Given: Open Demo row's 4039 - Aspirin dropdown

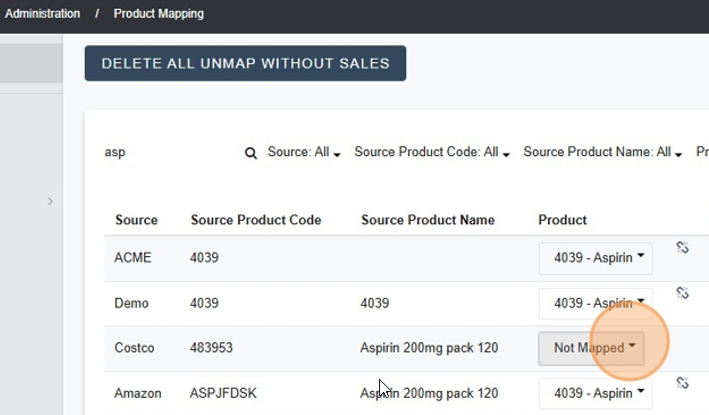Looking at the screenshot, I should coord(595,303).
